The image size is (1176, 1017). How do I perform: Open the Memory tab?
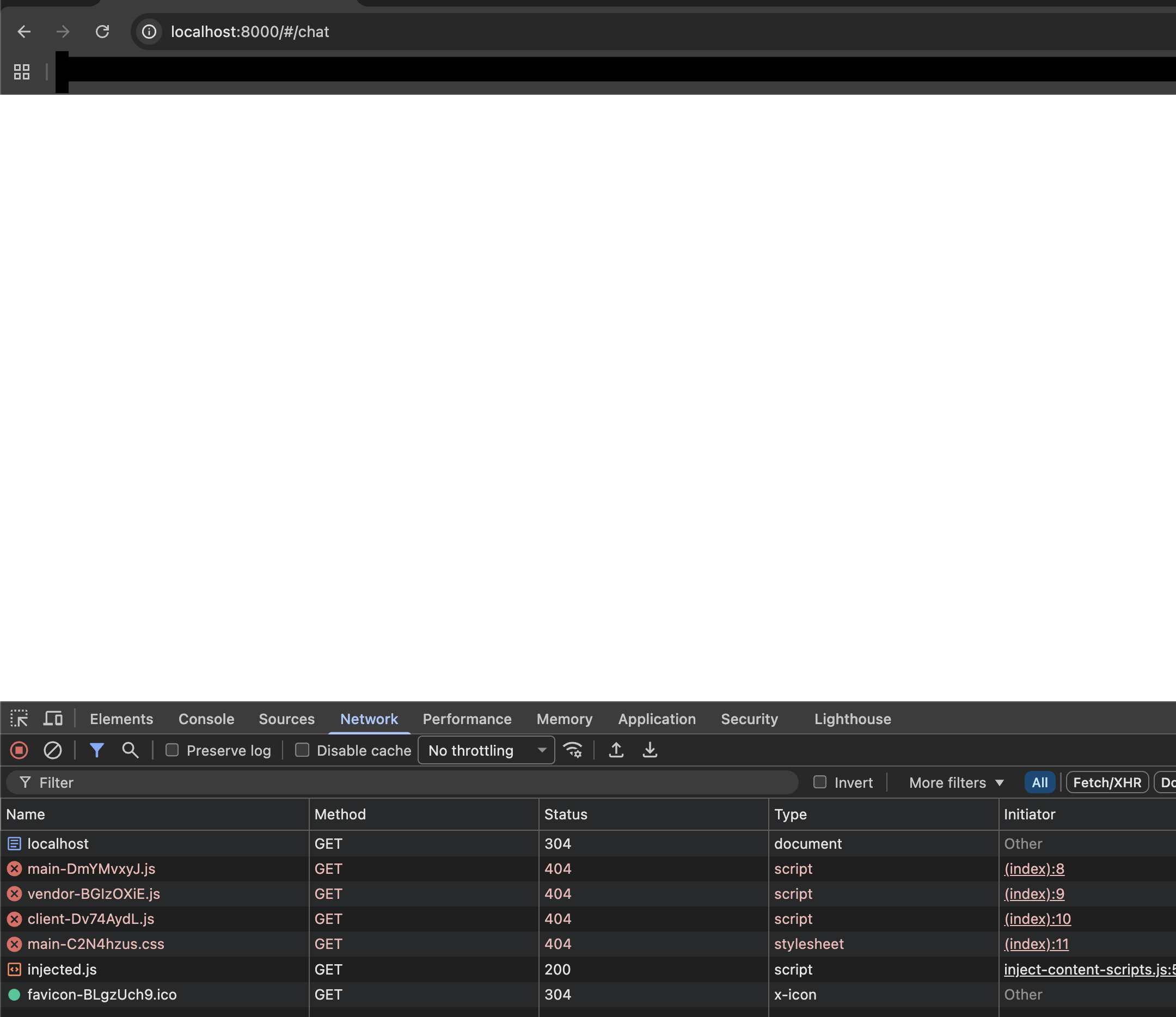point(565,719)
